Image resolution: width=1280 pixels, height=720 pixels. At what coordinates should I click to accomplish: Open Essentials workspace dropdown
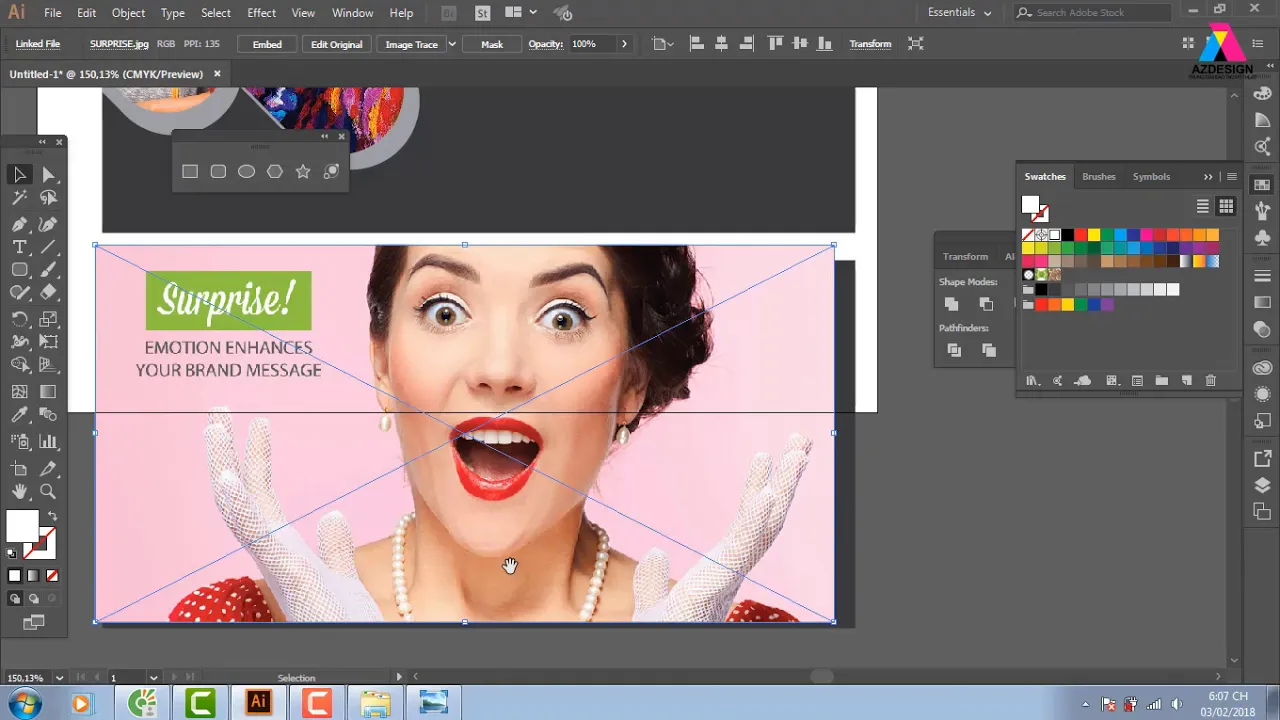point(960,13)
